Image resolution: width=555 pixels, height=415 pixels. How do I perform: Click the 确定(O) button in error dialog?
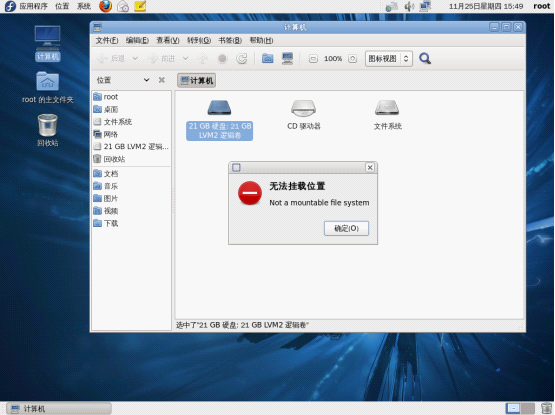click(346, 228)
